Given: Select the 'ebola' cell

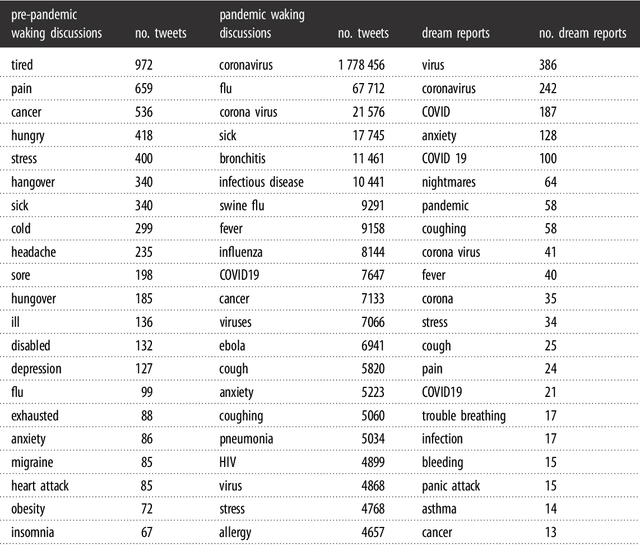Looking at the screenshot, I should [x=234, y=346].
